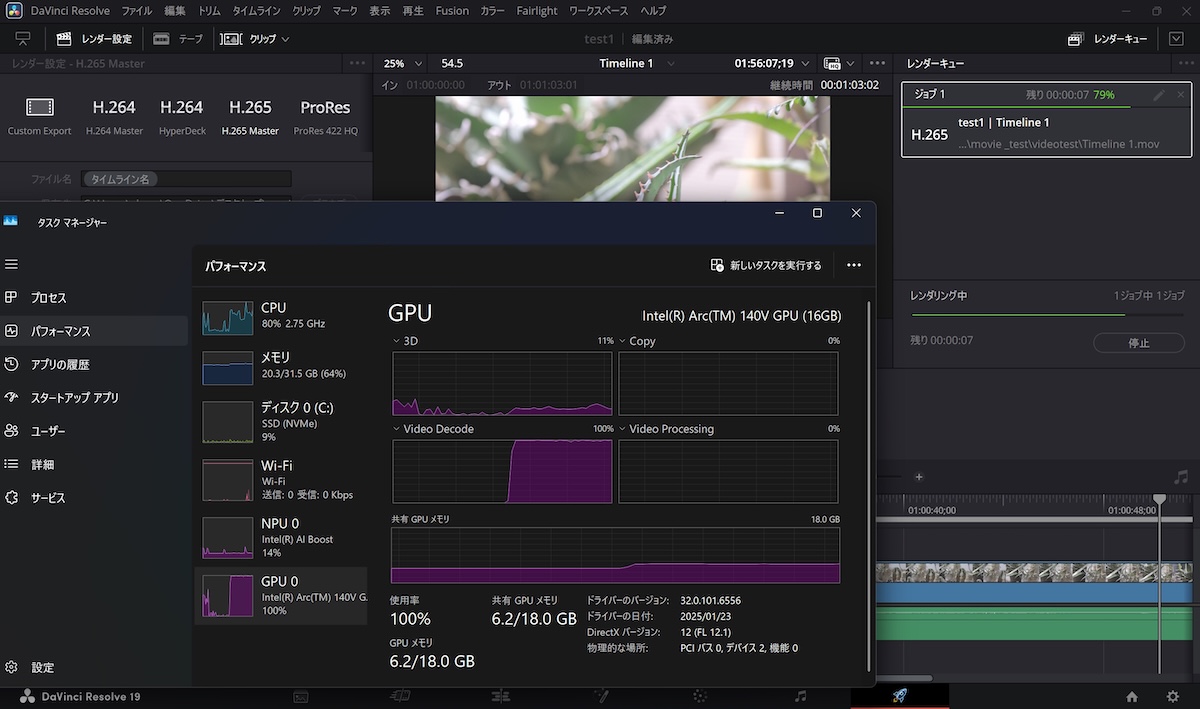1200x709 pixels.
Task: Click 新しいタスクを実行する button
Action: (766, 265)
